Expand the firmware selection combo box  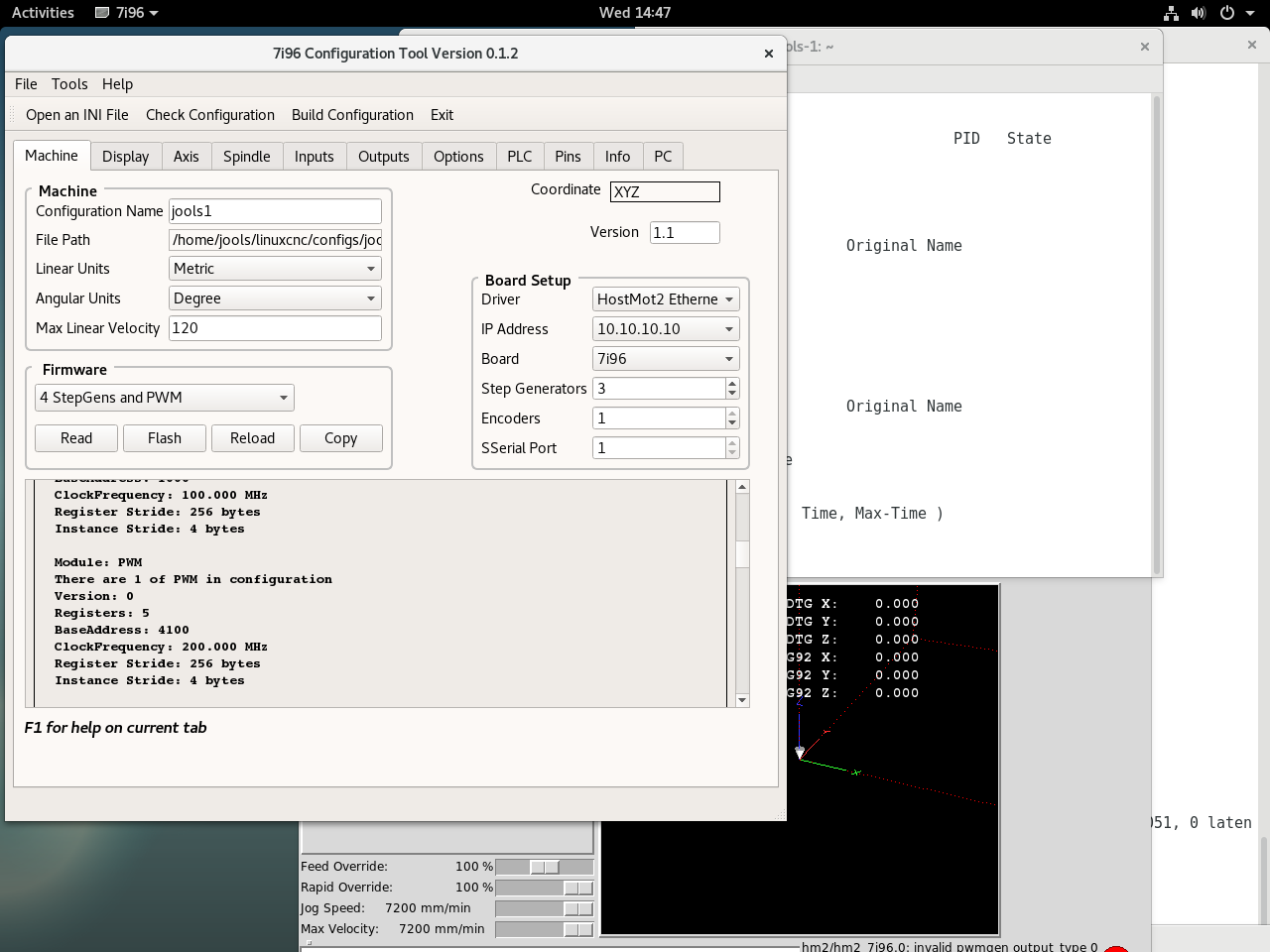[165, 398]
